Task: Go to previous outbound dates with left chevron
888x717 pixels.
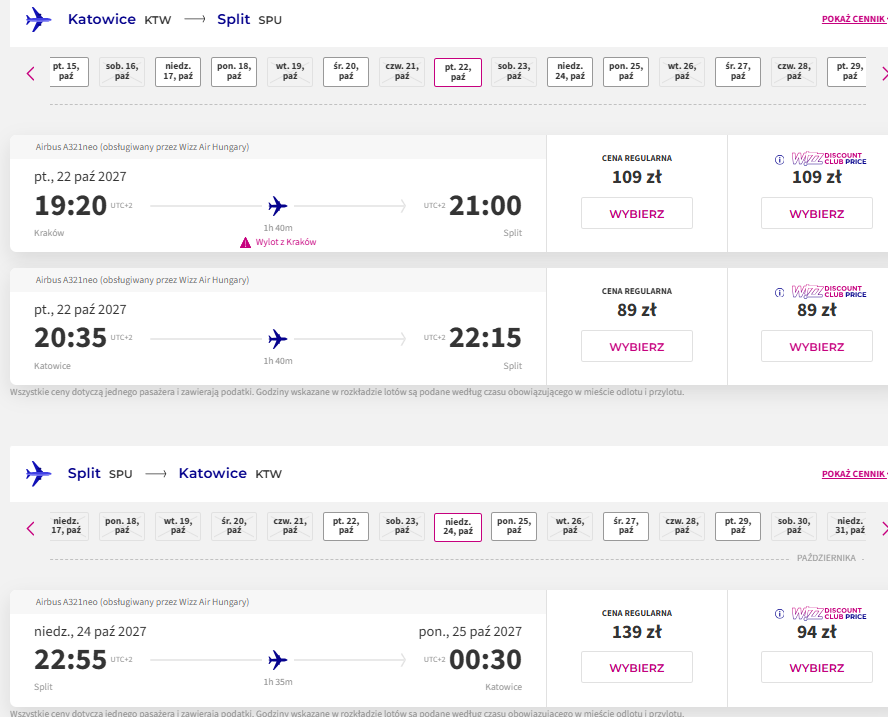Action: coord(31,74)
